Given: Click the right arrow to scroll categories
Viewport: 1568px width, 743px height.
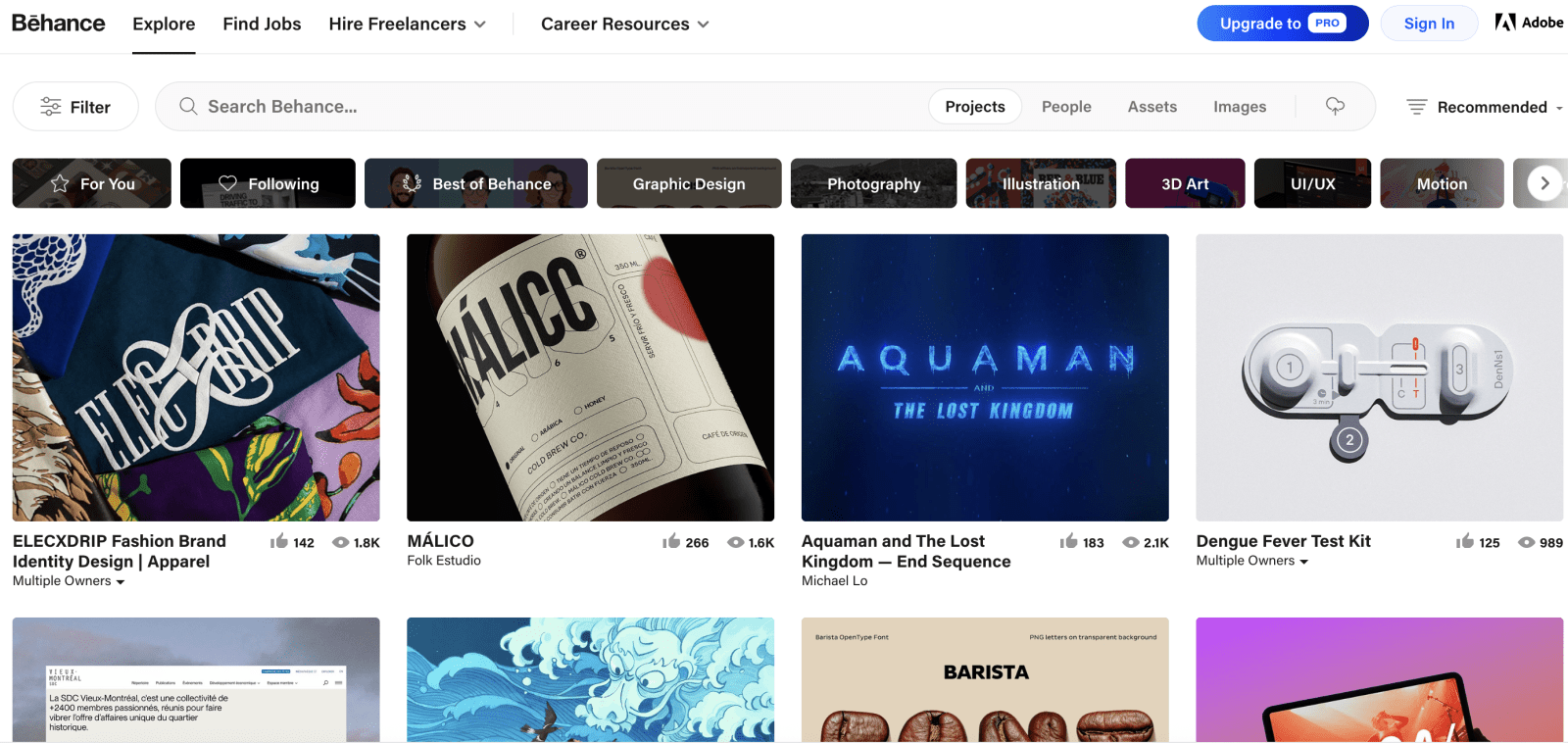Looking at the screenshot, I should tap(1544, 183).
